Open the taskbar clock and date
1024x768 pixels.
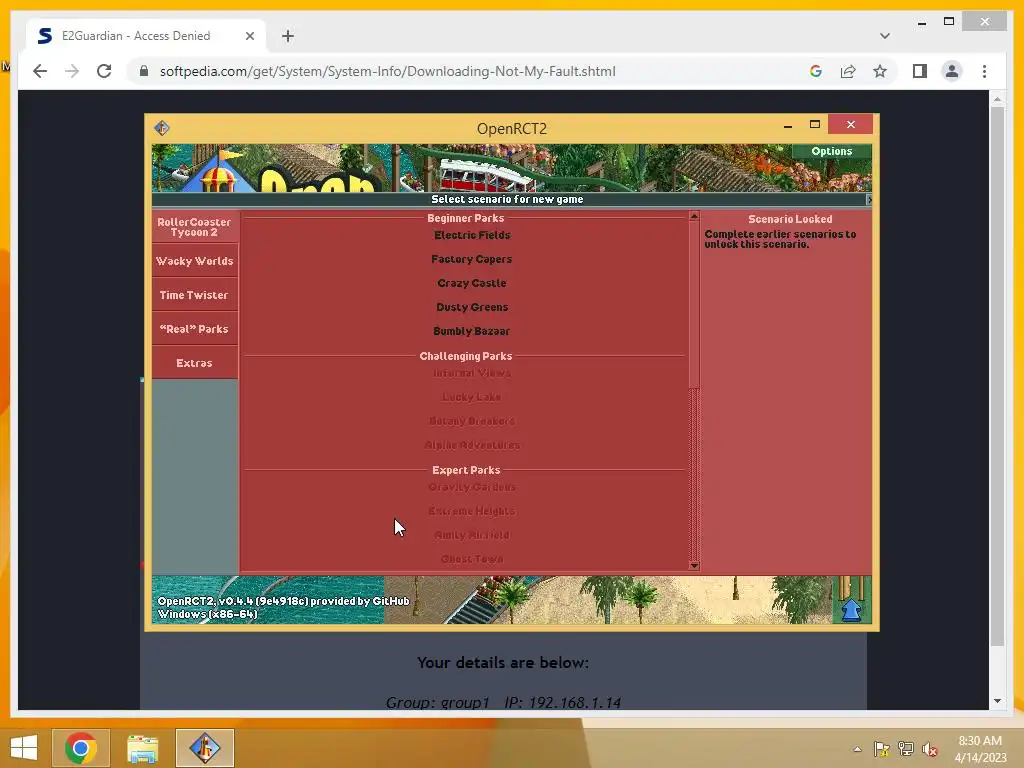[x=980, y=749]
